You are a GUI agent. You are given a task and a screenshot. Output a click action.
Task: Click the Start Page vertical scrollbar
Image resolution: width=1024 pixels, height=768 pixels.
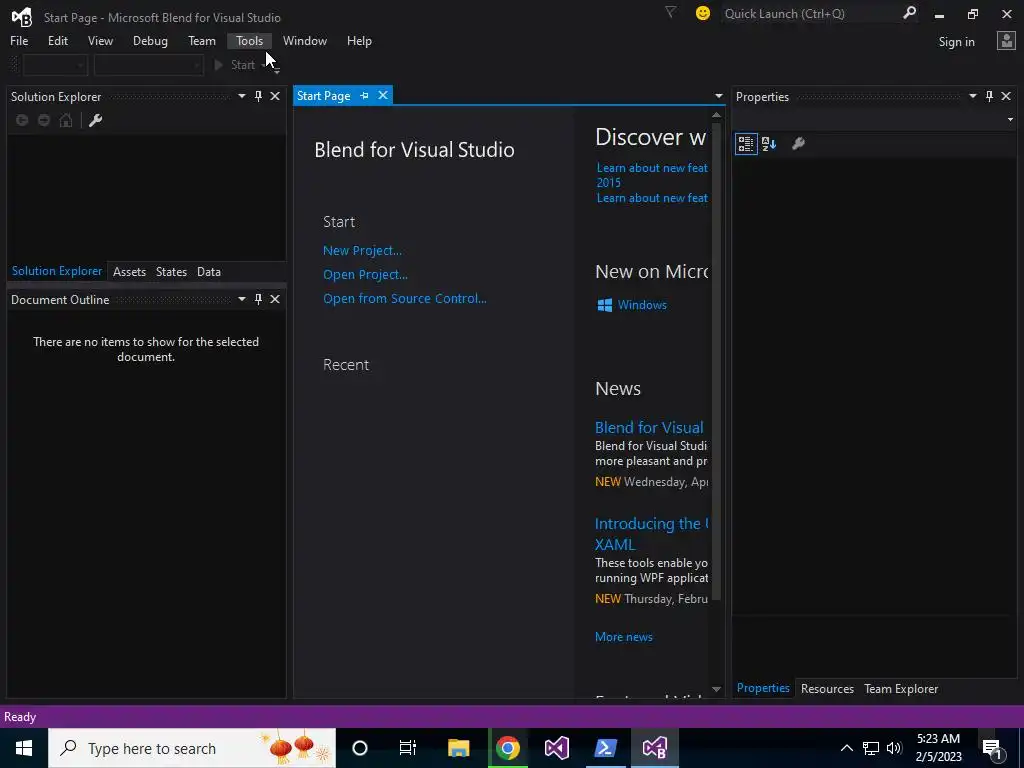716,360
